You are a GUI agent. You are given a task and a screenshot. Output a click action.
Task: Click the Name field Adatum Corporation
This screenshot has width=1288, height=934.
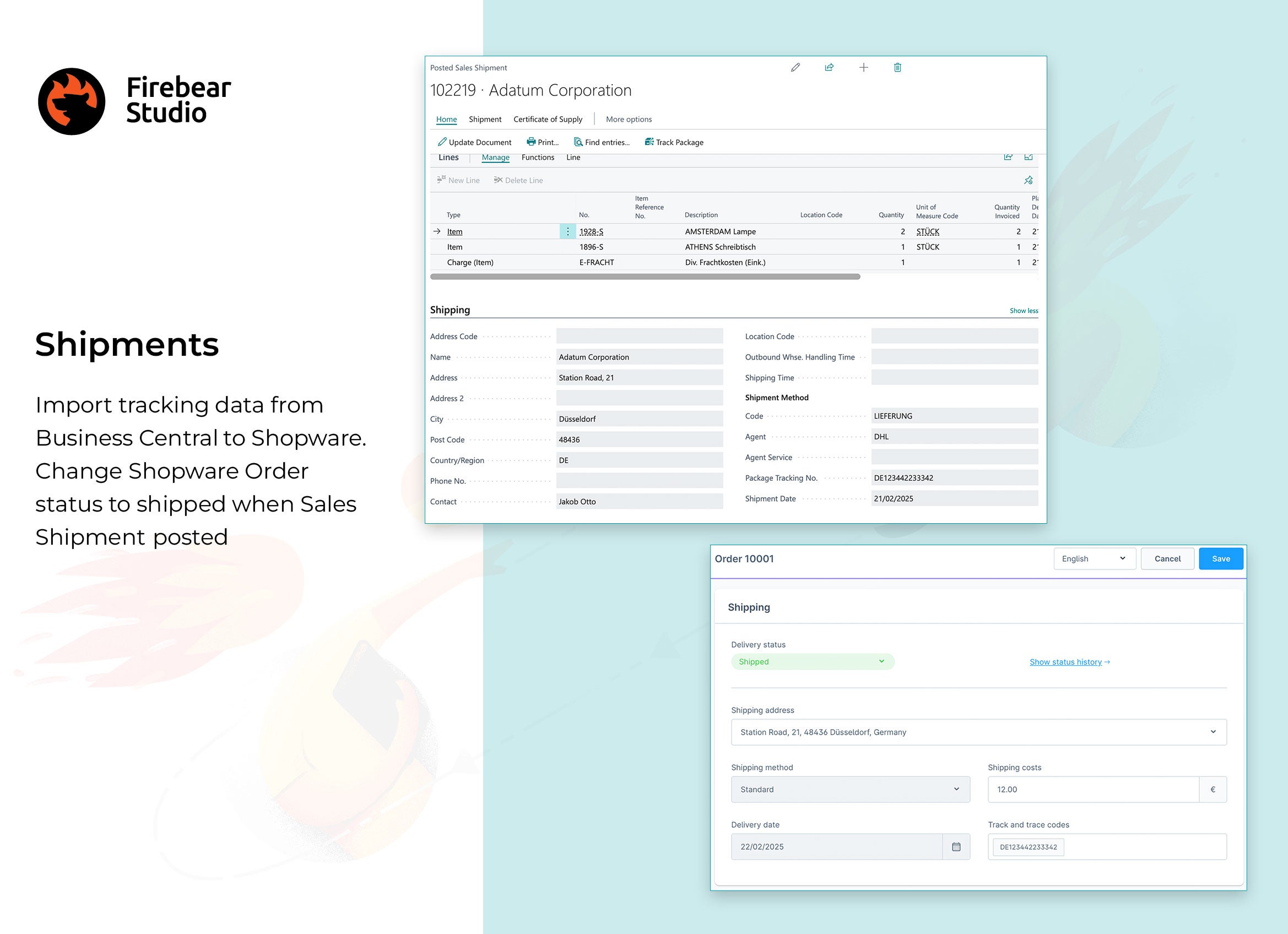tap(640, 357)
